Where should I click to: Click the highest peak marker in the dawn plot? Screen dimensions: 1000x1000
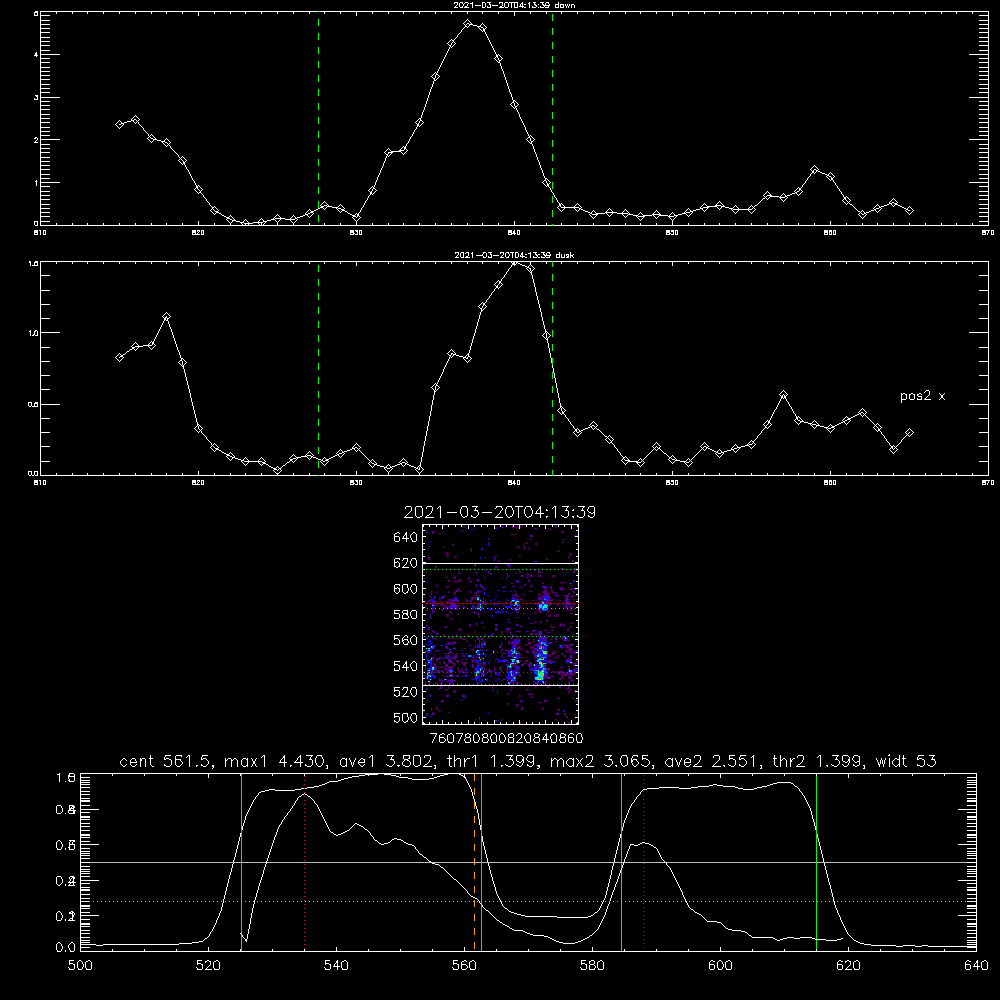(467, 24)
